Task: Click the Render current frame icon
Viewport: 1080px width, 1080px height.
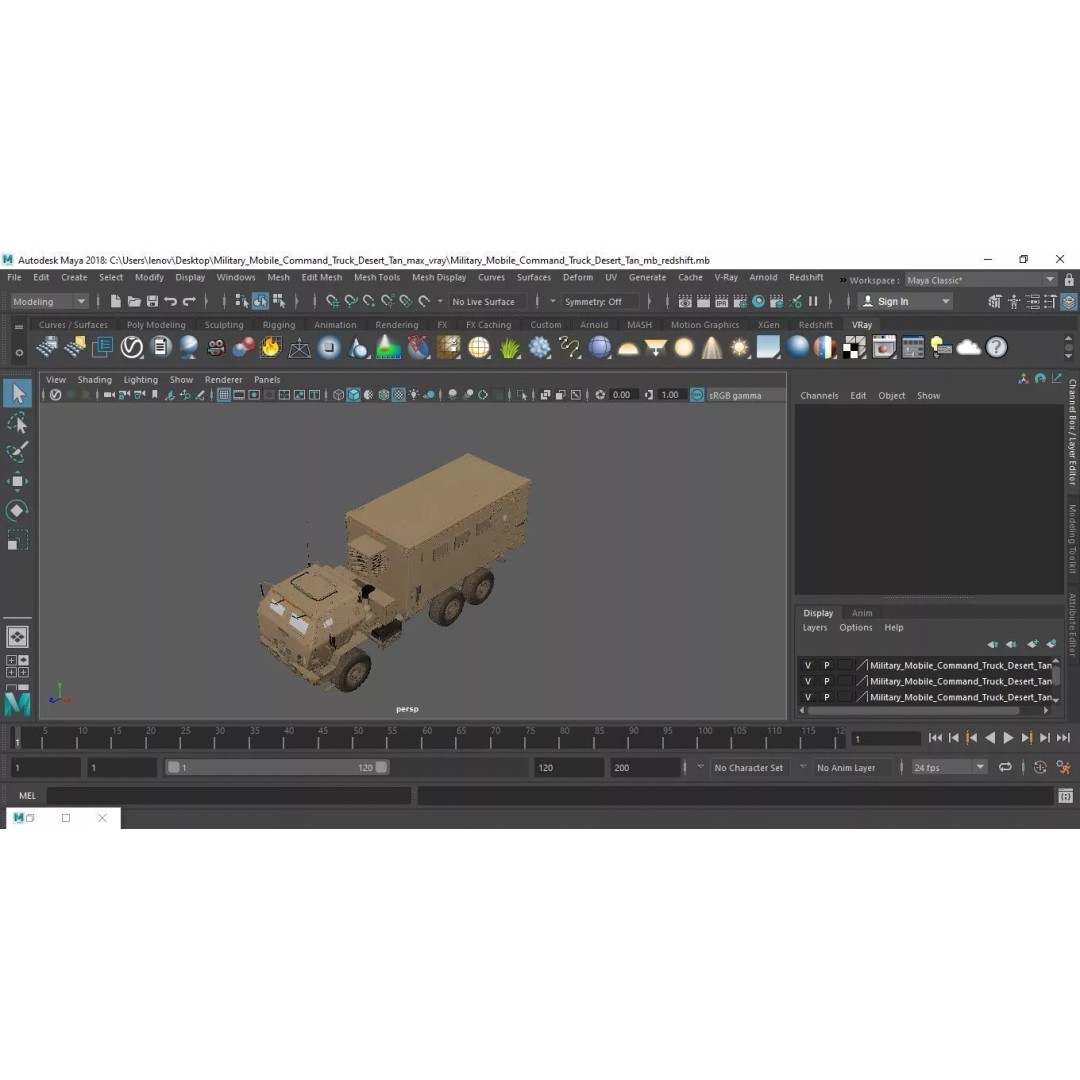Action: 703,301
